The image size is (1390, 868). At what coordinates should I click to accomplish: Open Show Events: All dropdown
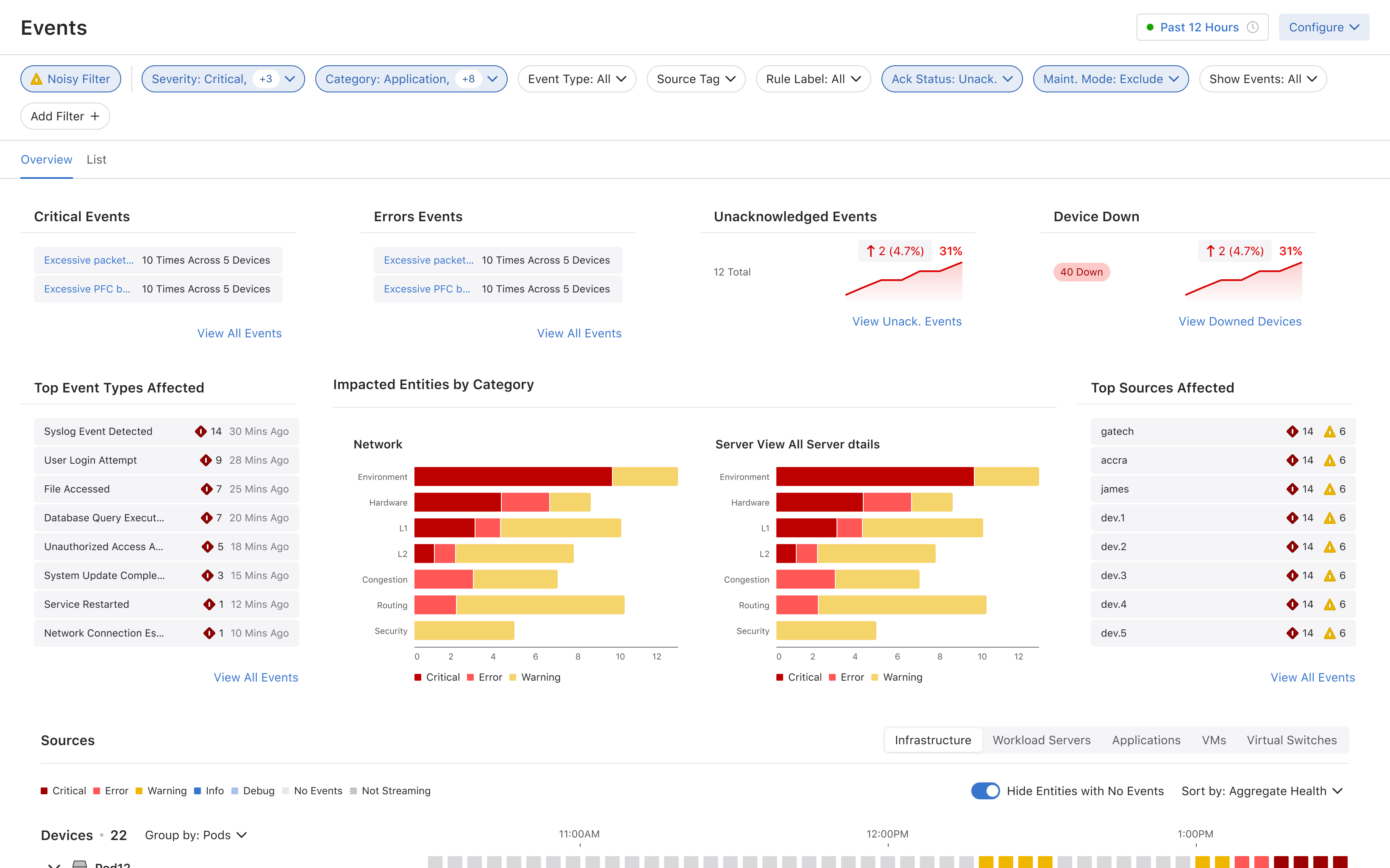coord(1262,79)
